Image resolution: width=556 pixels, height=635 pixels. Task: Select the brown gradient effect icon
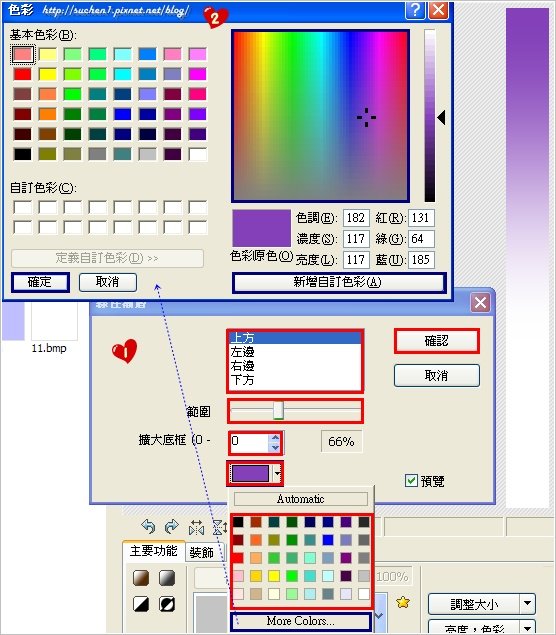[x=141, y=578]
